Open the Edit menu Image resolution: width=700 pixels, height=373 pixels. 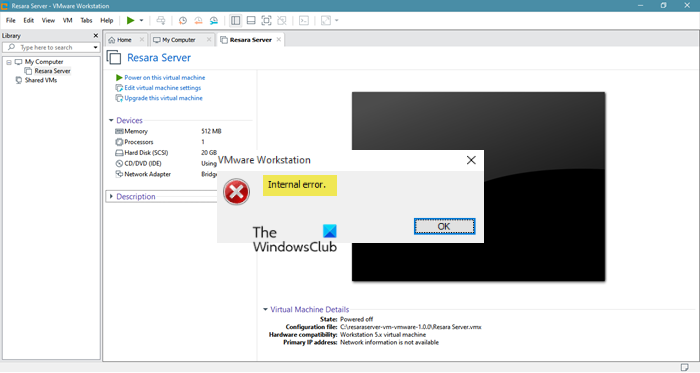[x=29, y=21]
